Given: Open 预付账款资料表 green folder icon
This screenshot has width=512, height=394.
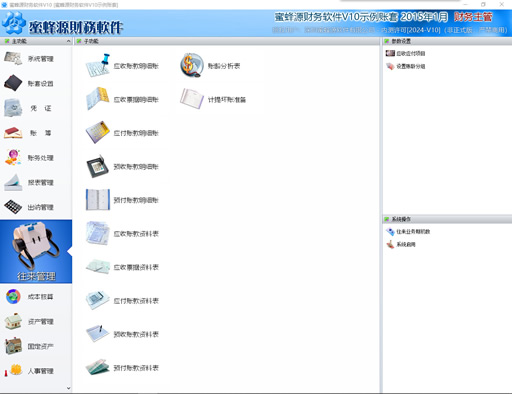Looking at the screenshot, I should tap(98, 367).
